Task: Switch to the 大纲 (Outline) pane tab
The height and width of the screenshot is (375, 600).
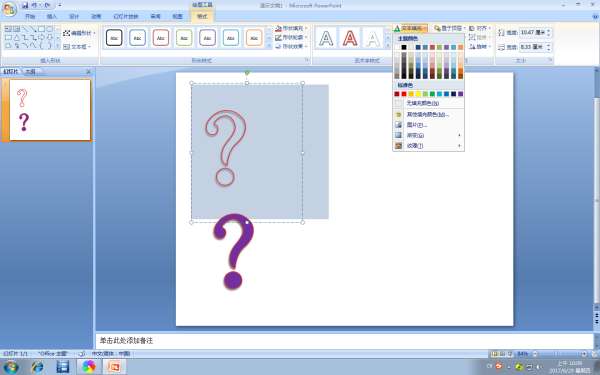Action: coord(31,72)
